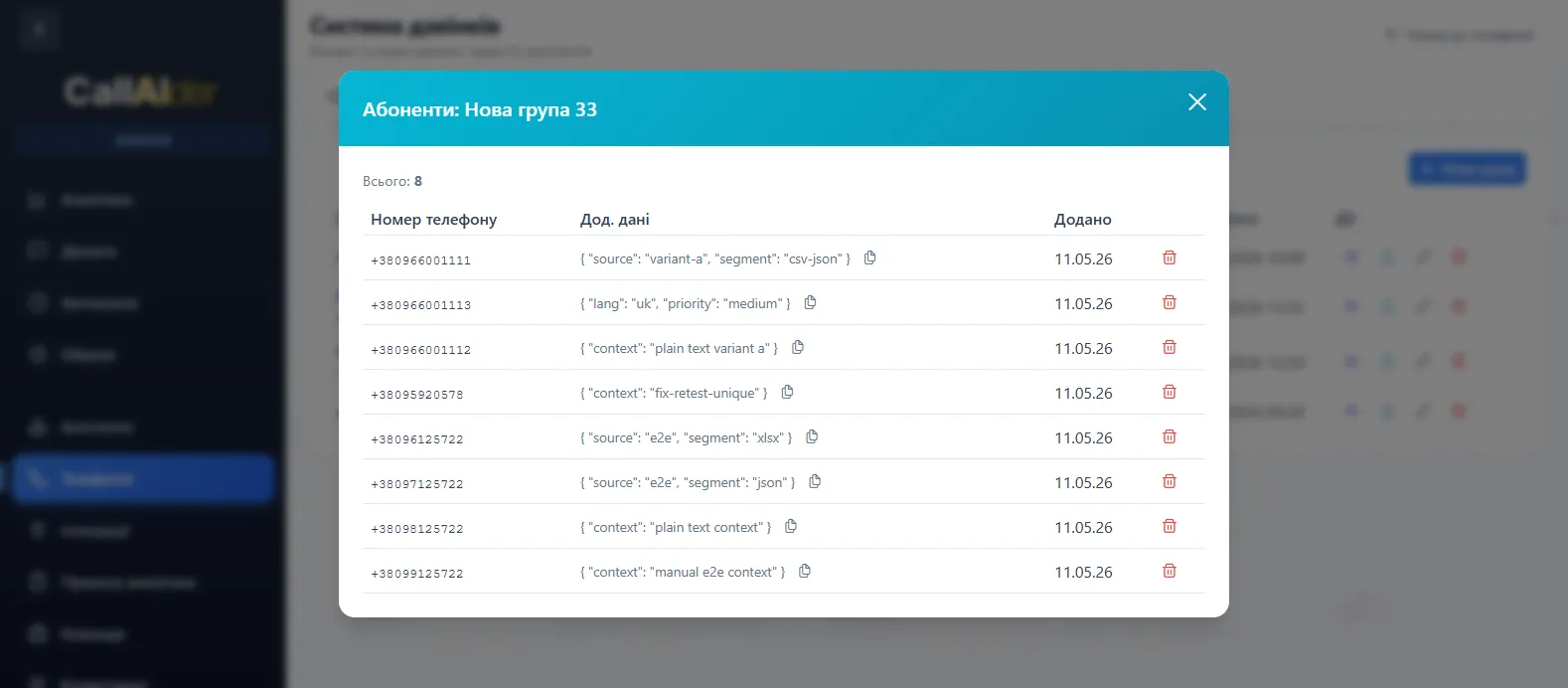Close the Абоненти: Нова група 33 dialog
This screenshot has width=1568, height=688.
[x=1197, y=102]
